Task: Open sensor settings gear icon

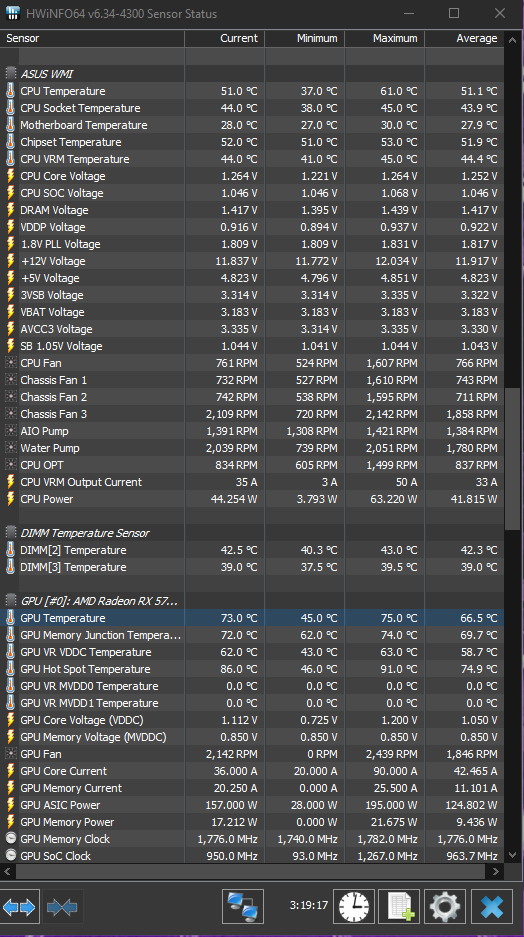Action: (445, 907)
